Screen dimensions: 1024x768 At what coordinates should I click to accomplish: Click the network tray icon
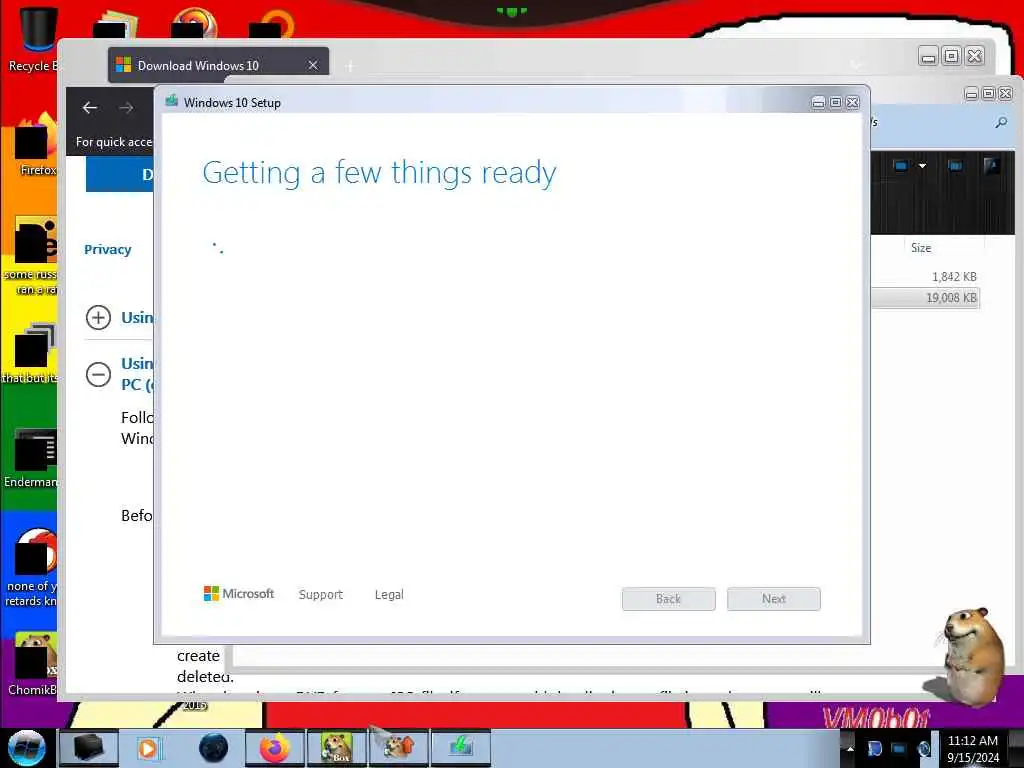(899, 748)
